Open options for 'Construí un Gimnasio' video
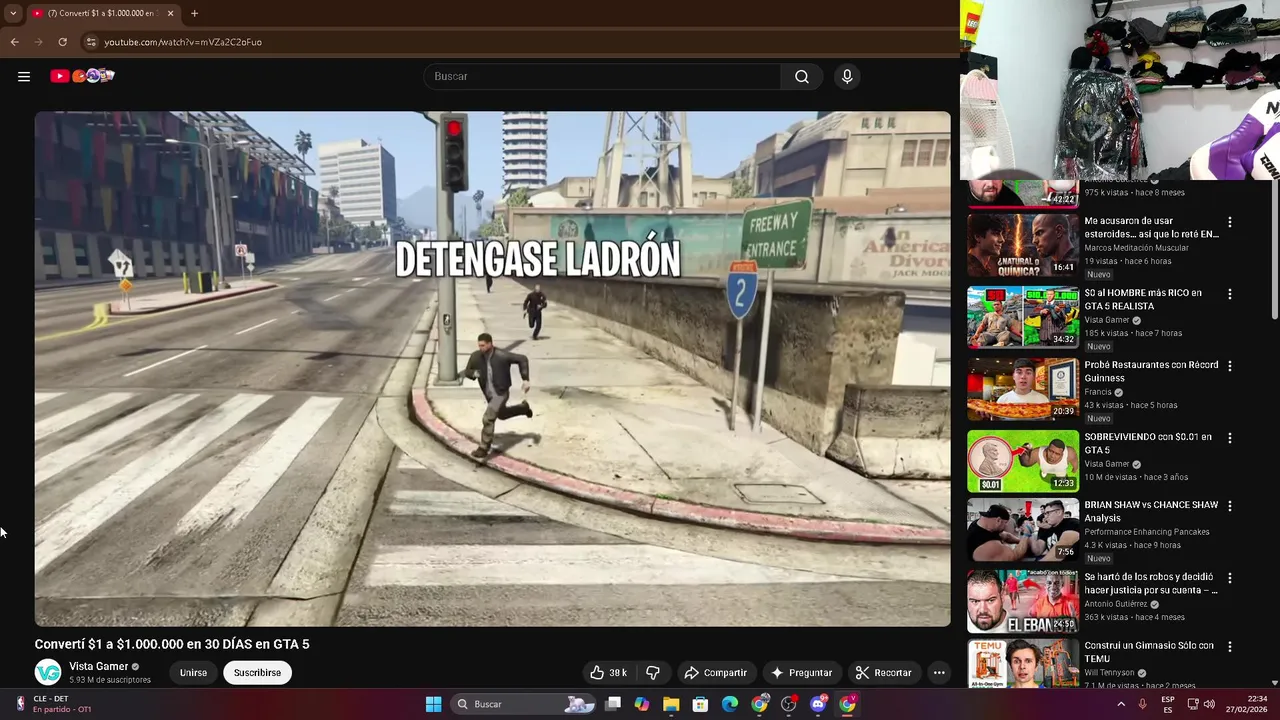The width and height of the screenshot is (1280, 720). [x=1230, y=647]
